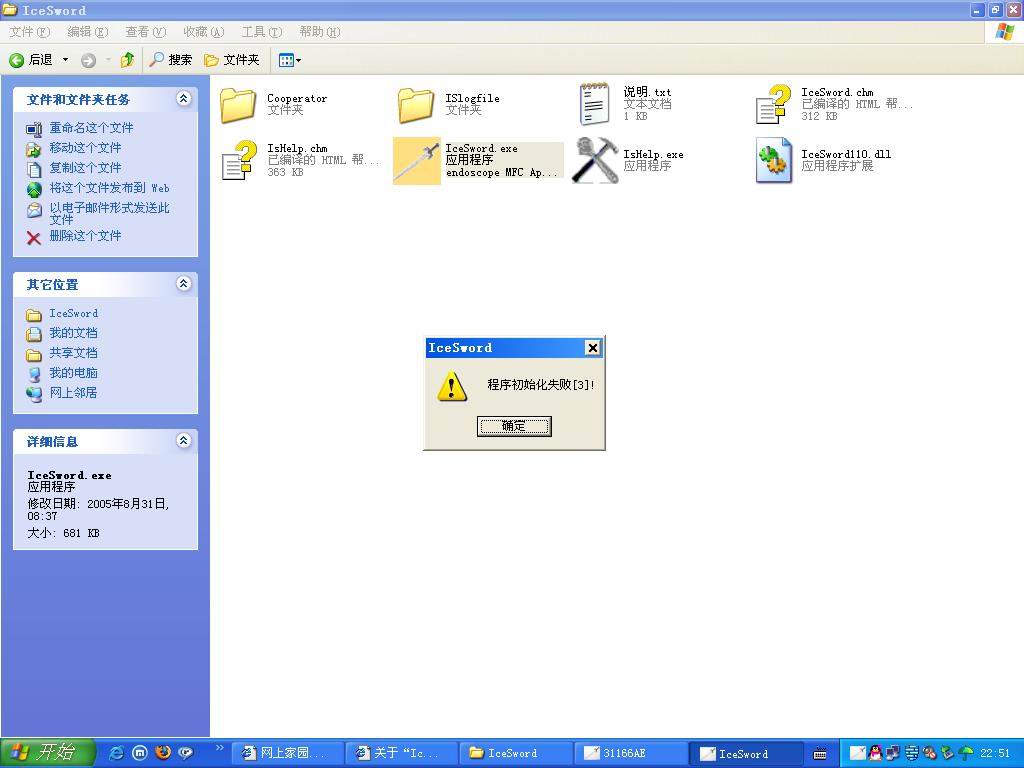Click the green umbrella tray icon
The image size is (1024, 768).
[x=965, y=753]
